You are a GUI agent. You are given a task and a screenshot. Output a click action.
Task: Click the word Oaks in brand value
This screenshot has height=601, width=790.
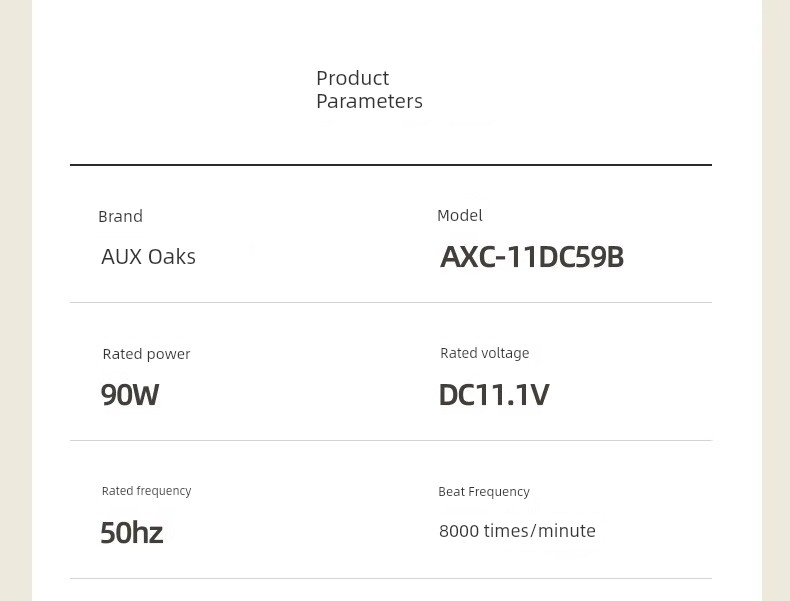(172, 257)
